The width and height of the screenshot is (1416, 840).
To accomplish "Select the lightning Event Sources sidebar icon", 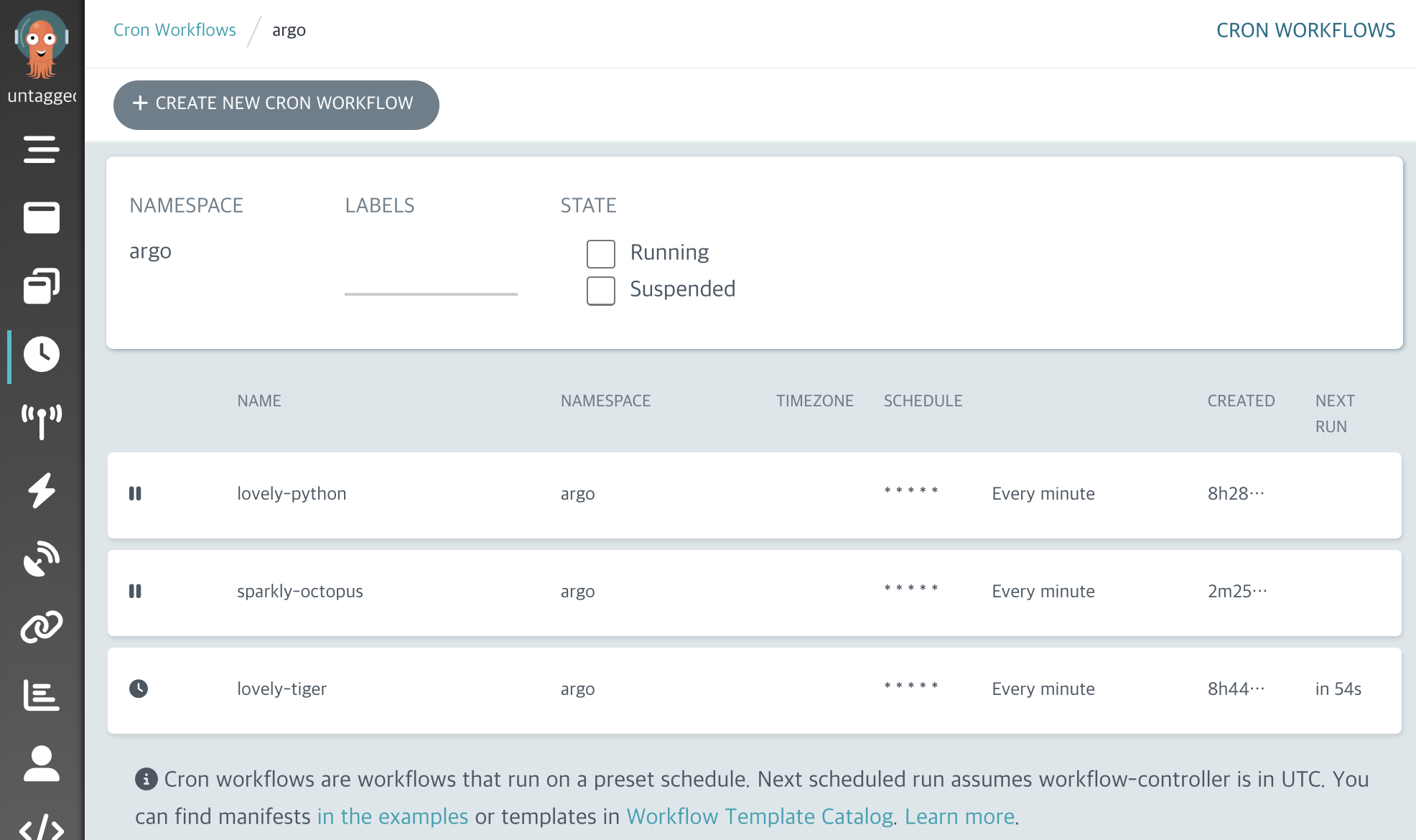I will click(x=41, y=490).
